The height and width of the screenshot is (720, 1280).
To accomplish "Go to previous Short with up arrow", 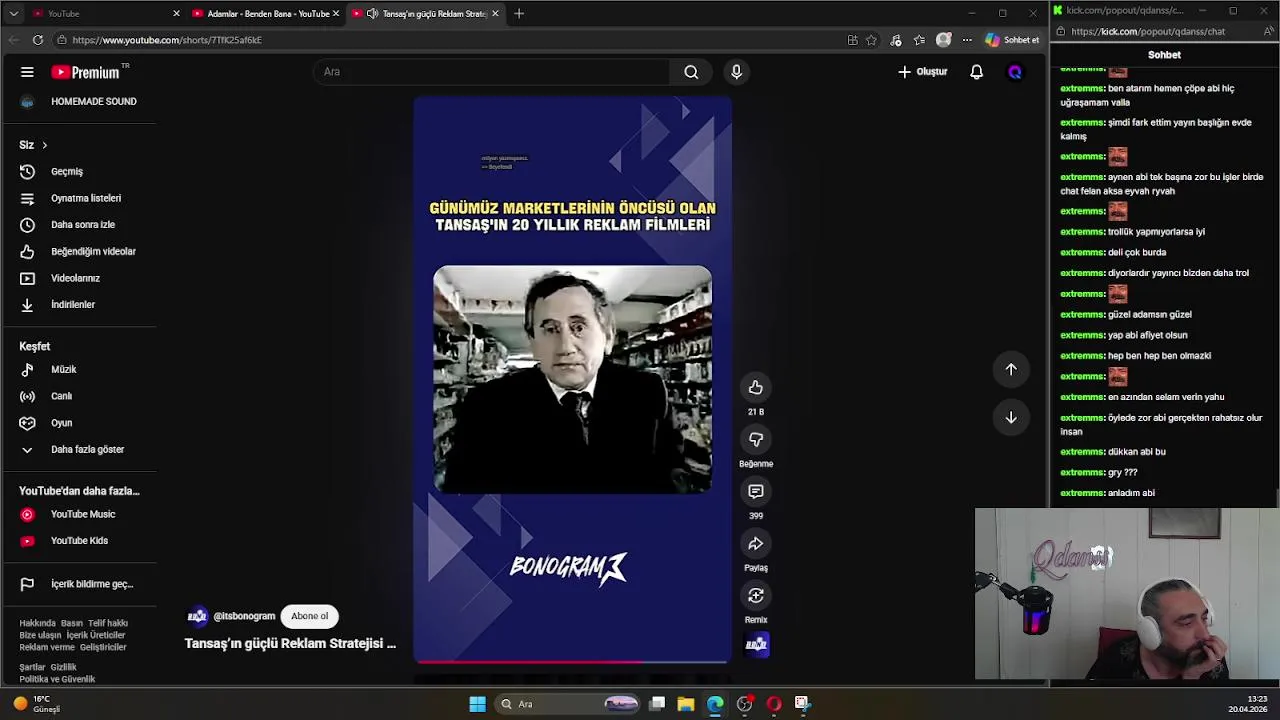I will click(1011, 369).
